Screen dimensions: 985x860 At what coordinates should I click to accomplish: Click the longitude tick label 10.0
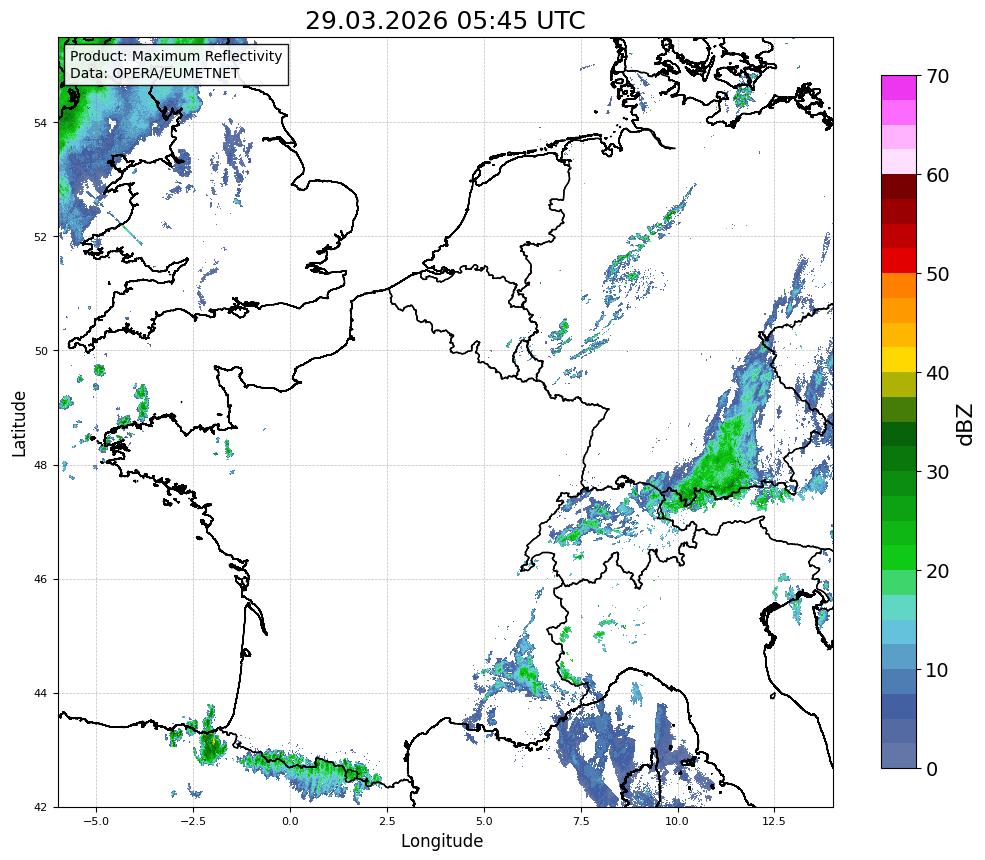[x=677, y=821]
